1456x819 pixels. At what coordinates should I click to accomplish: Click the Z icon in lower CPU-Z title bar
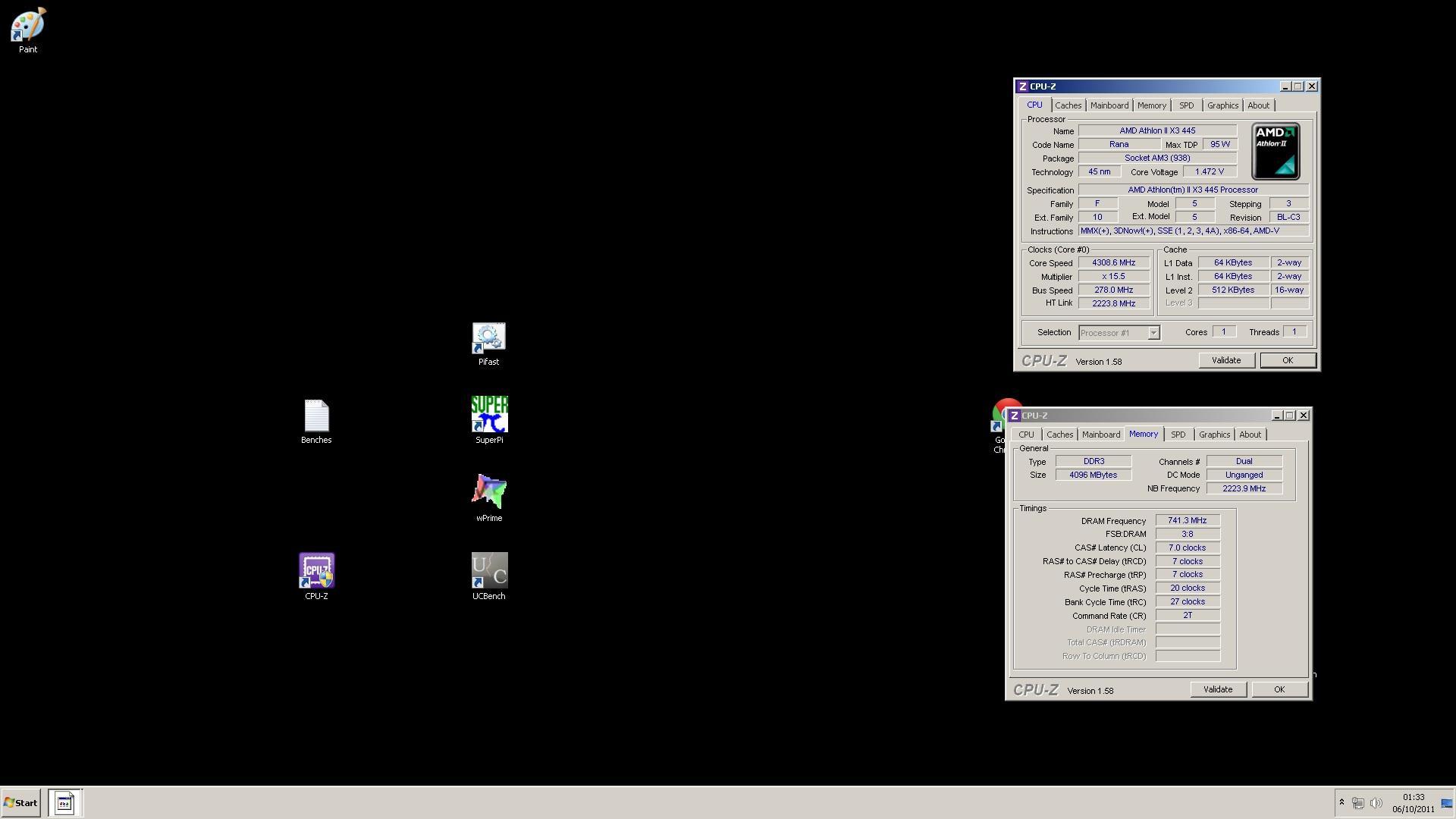[x=1014, y=416]
